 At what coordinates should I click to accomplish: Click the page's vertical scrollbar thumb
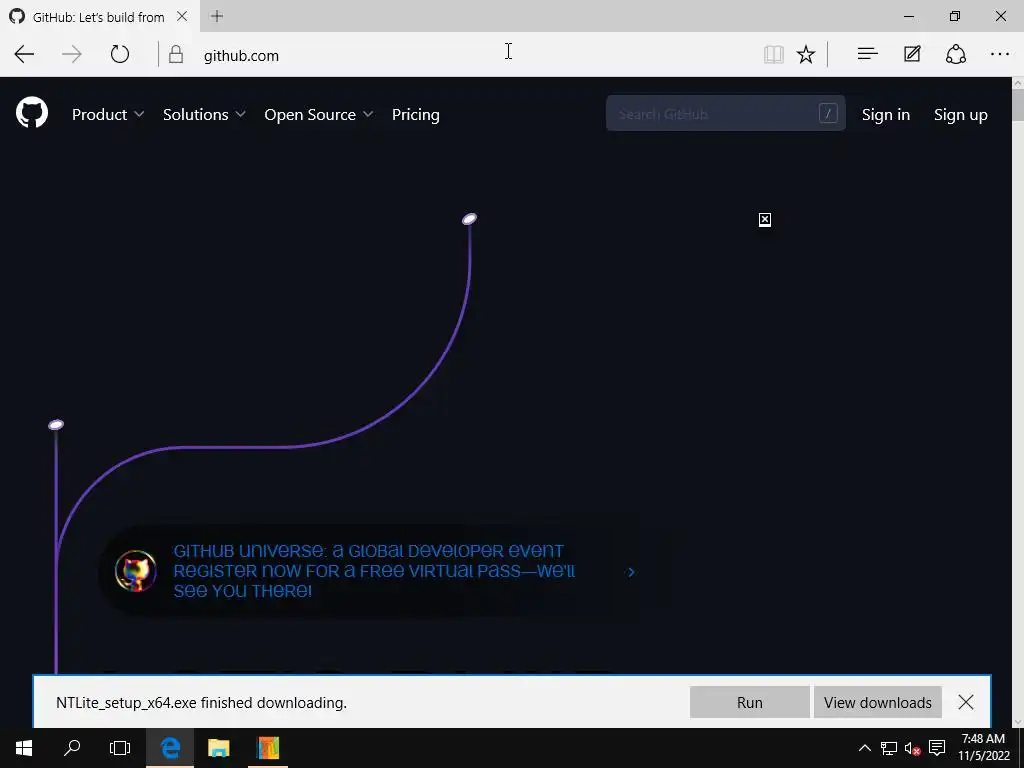point(1017,104)
